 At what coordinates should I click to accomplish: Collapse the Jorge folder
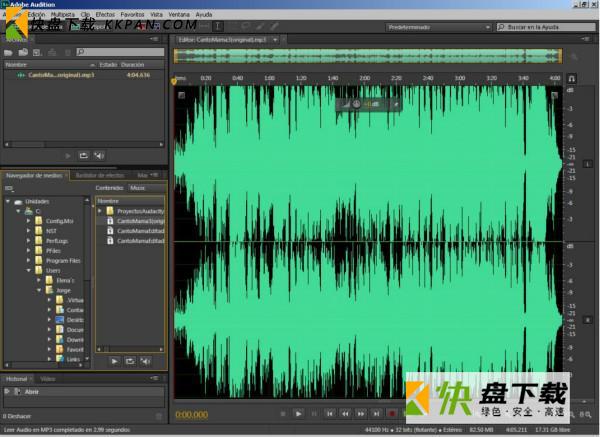coord(39,290)
